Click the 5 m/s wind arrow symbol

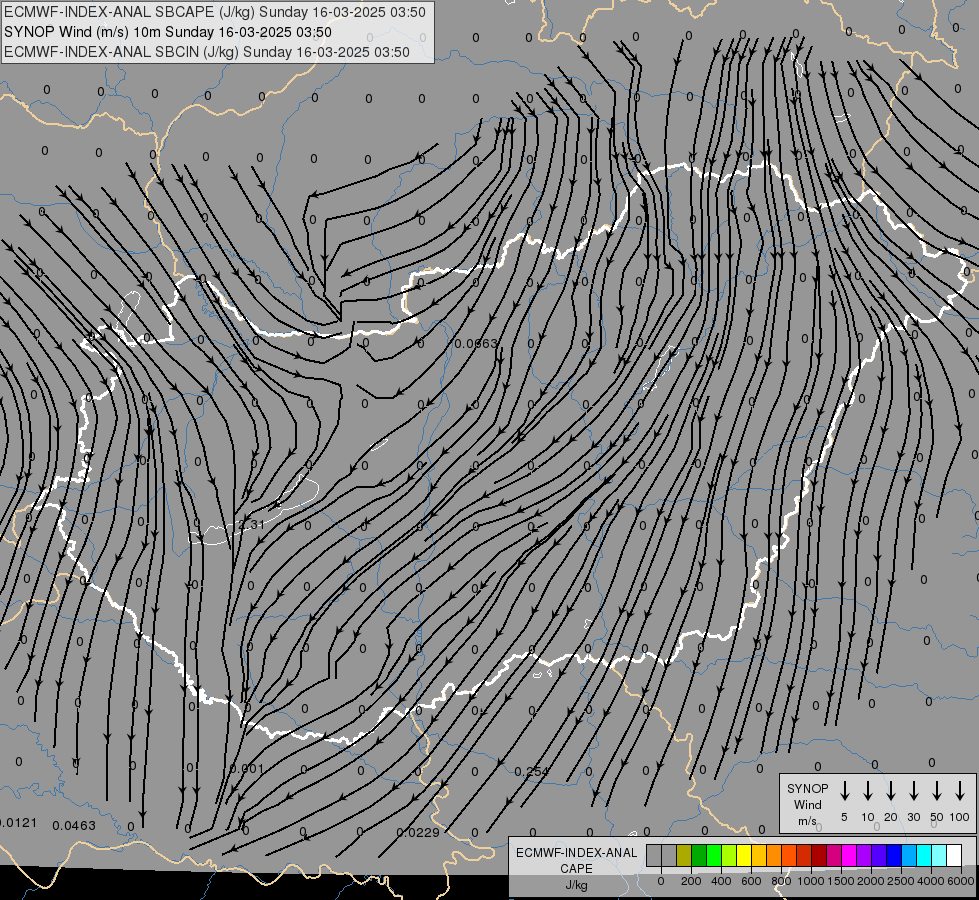coord(844,791)
